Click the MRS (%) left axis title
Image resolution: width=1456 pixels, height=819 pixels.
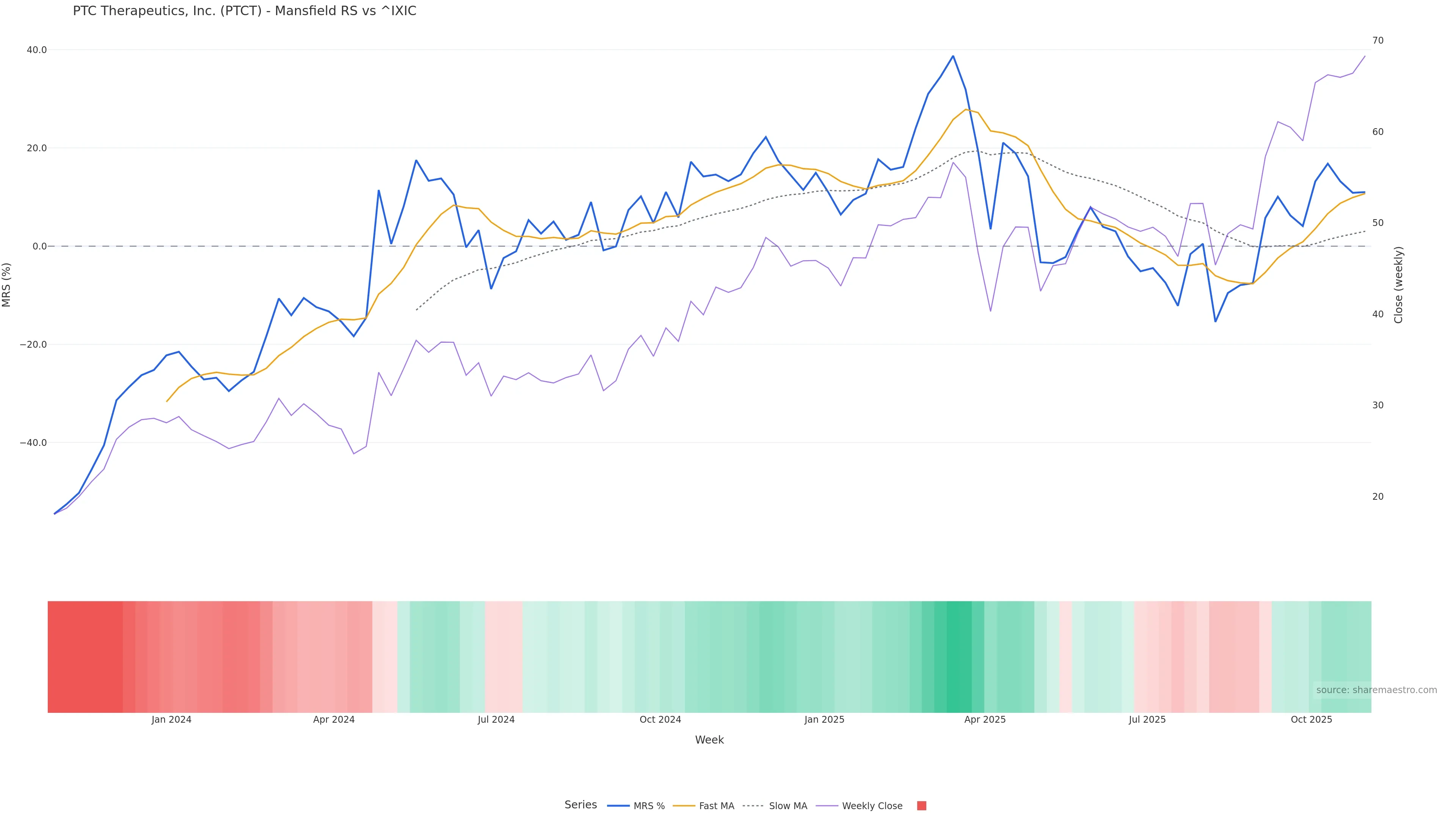tap(7, 284)
